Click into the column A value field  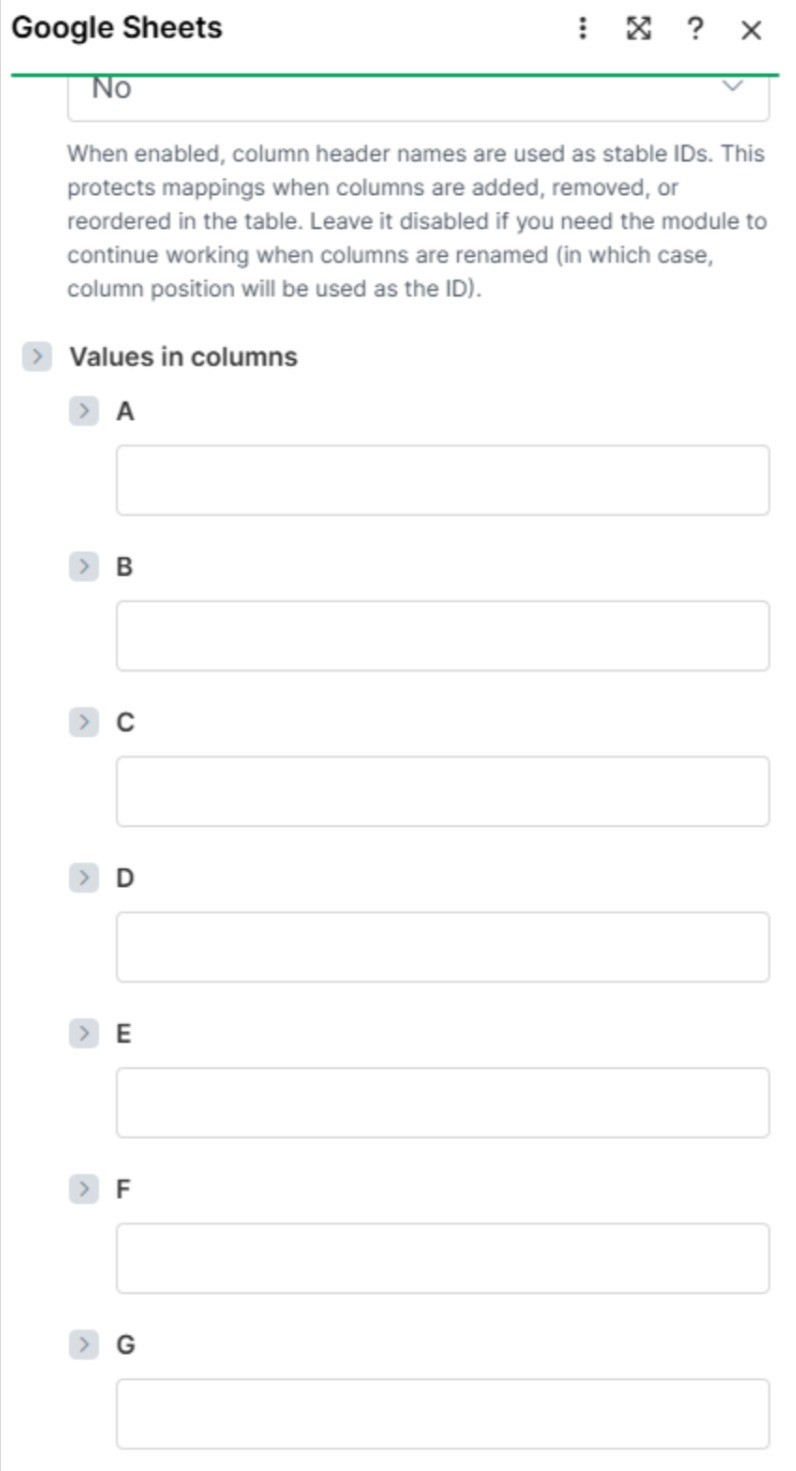tap(442, 480)
